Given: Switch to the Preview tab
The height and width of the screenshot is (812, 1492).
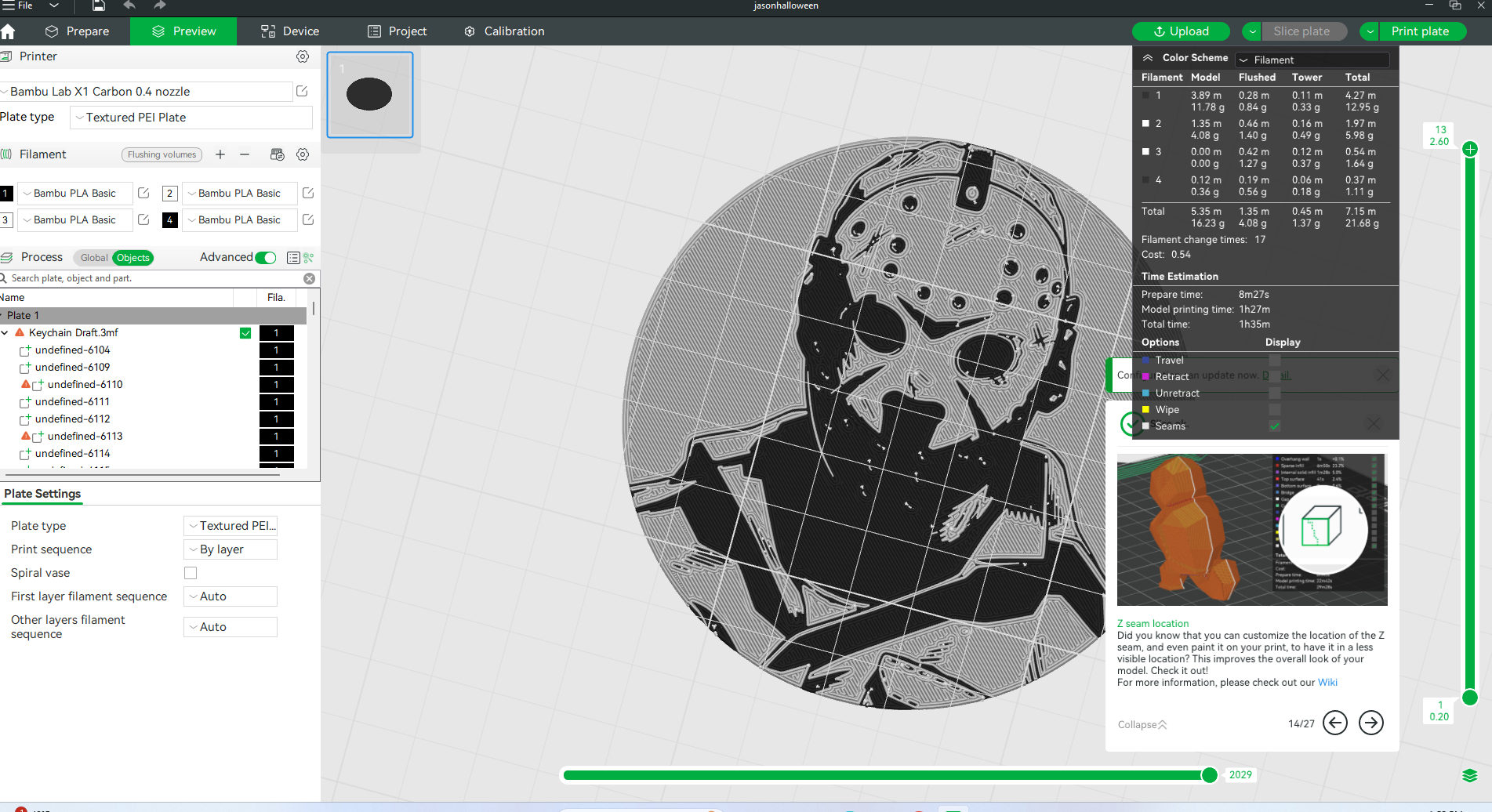Looking at the screenshot, I should 183,31.
